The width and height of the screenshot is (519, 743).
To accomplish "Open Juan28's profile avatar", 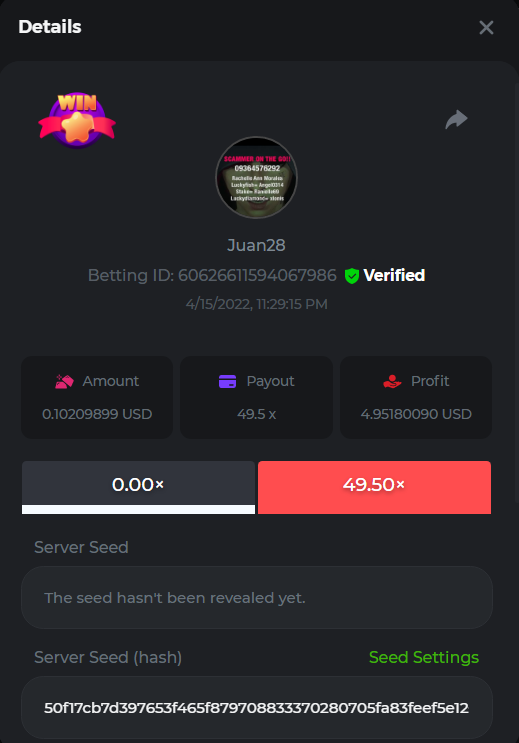I will (x=256, y=178).
